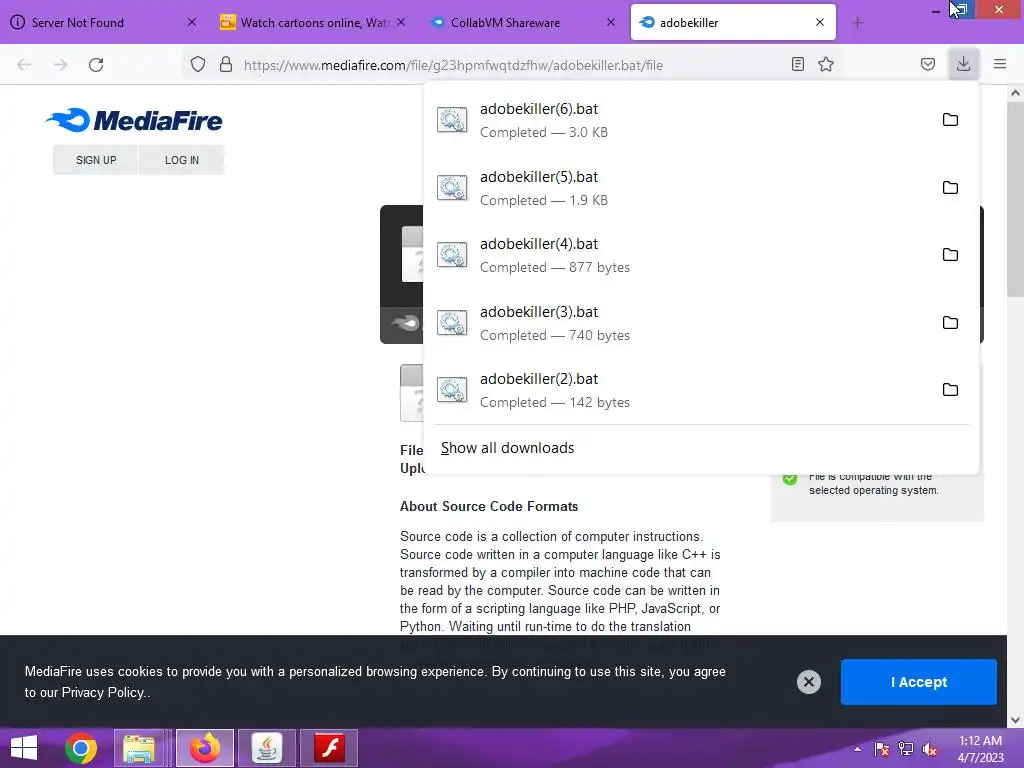Close the CollabVM Shareware tab

(611, 22)
